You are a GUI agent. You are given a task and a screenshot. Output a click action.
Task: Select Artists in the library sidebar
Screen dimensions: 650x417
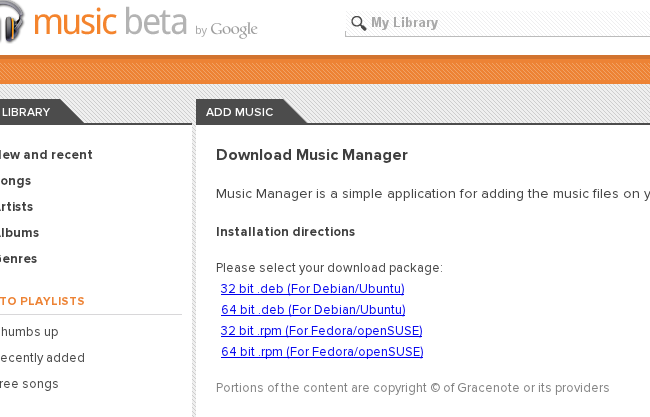[16, 206]
